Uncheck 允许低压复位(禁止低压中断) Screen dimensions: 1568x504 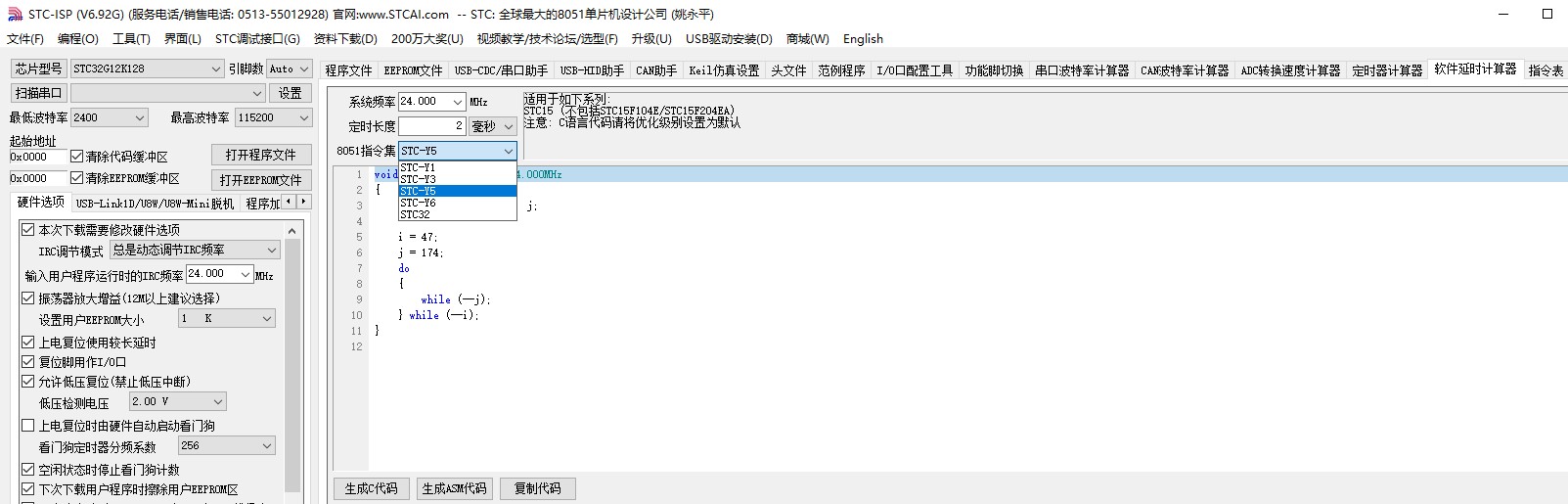point(28,382)
